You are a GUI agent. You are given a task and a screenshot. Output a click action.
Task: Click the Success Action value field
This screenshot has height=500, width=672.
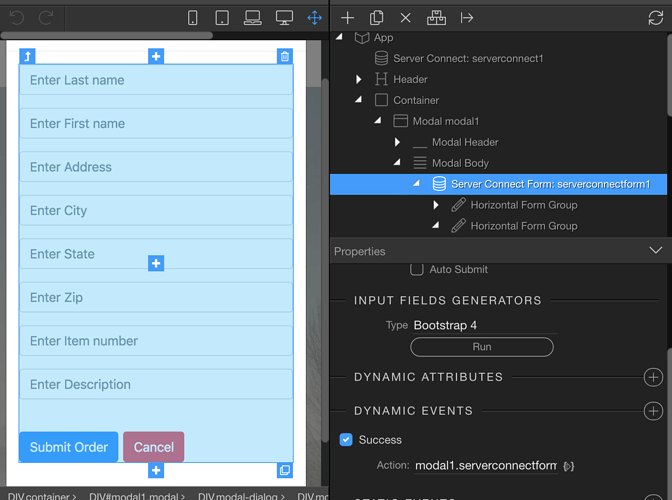pos(486,466)
